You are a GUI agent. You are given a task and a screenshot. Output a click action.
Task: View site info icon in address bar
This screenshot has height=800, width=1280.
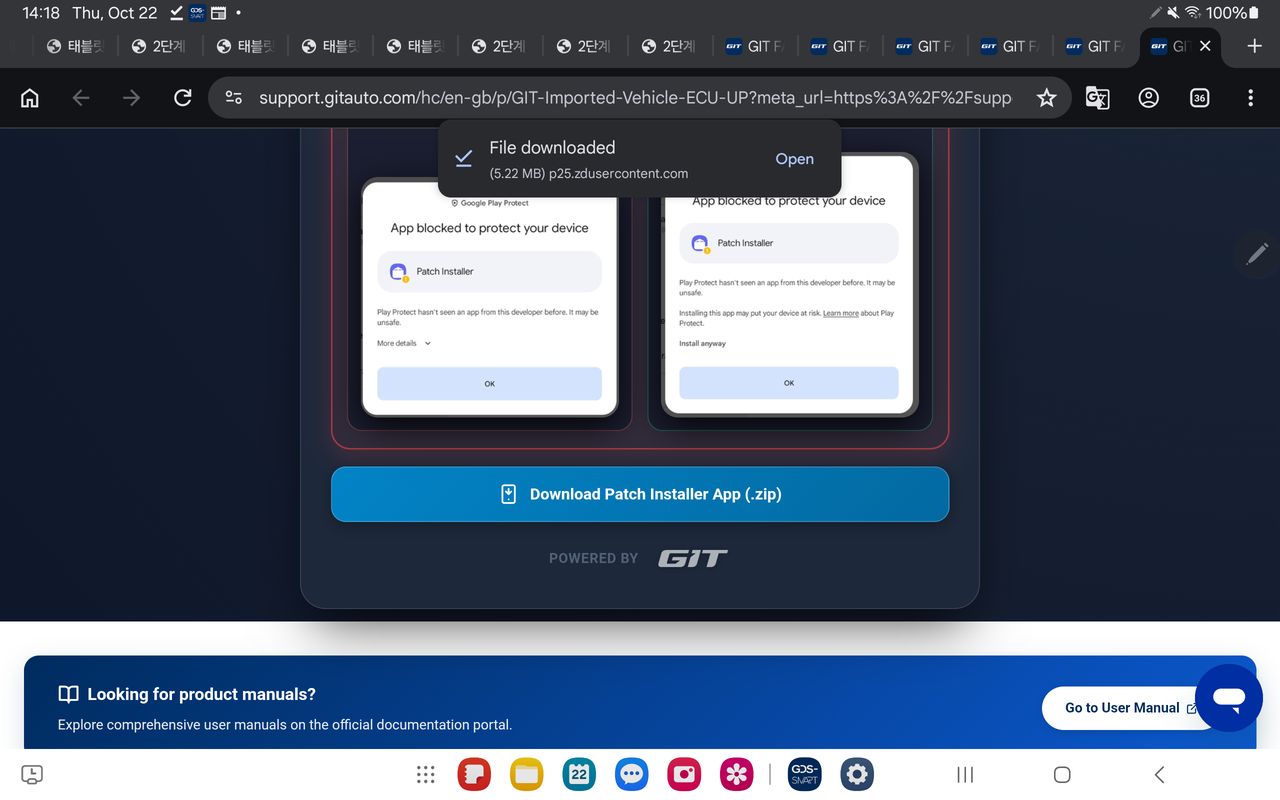point(234,98)
